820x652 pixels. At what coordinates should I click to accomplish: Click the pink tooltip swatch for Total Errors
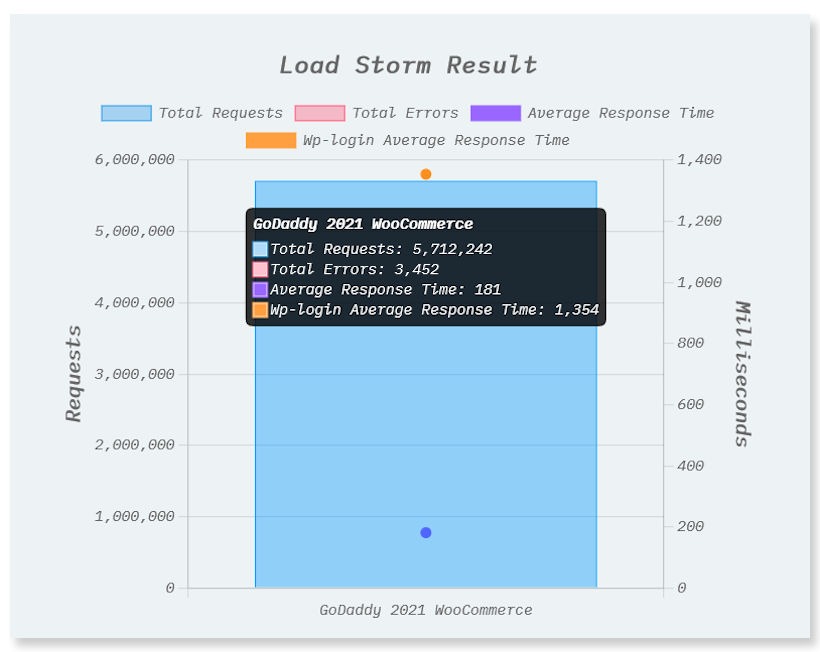pyautogui.click(x=260, y=269)
